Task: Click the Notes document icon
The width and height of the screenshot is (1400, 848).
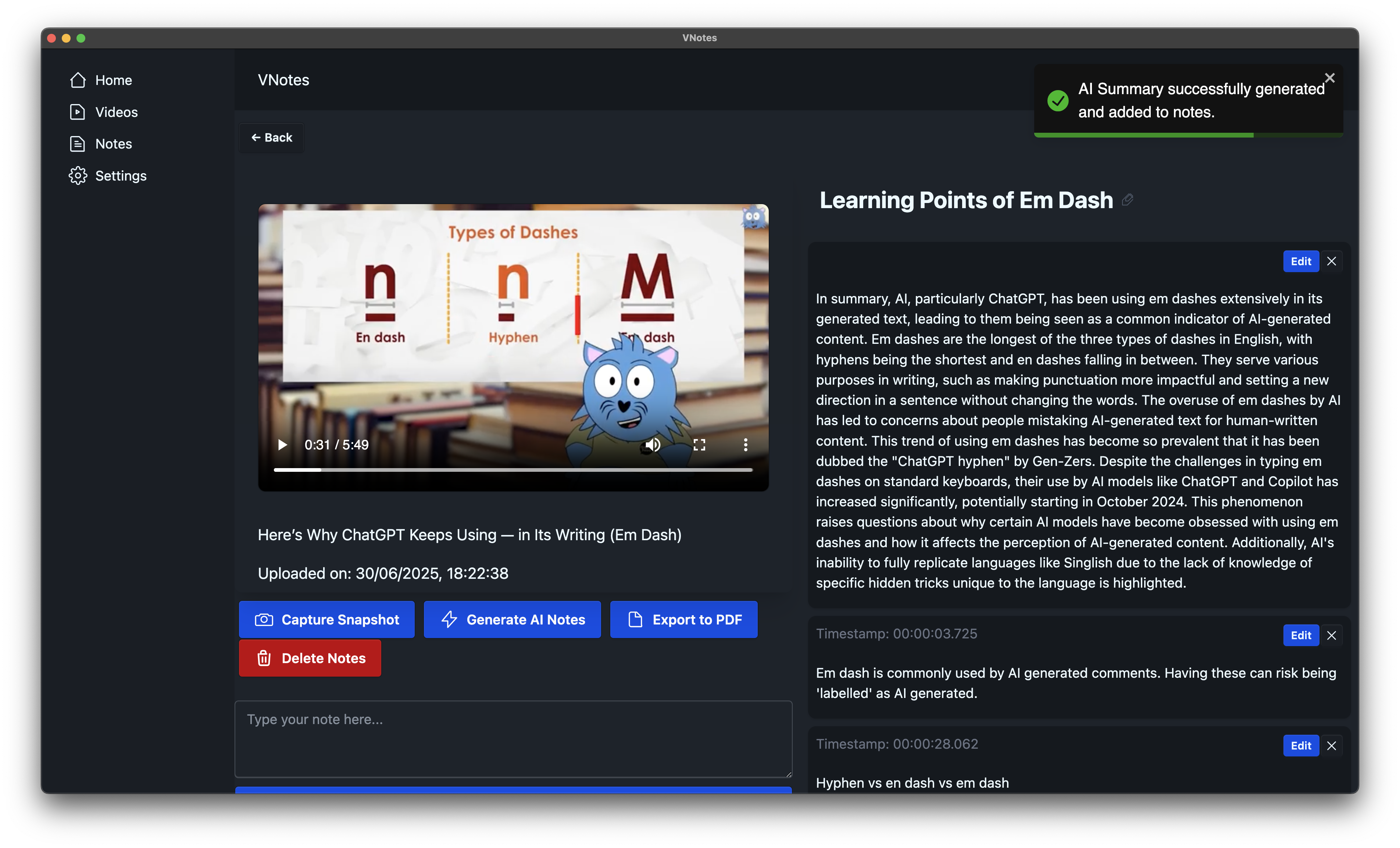Action: 78,144
